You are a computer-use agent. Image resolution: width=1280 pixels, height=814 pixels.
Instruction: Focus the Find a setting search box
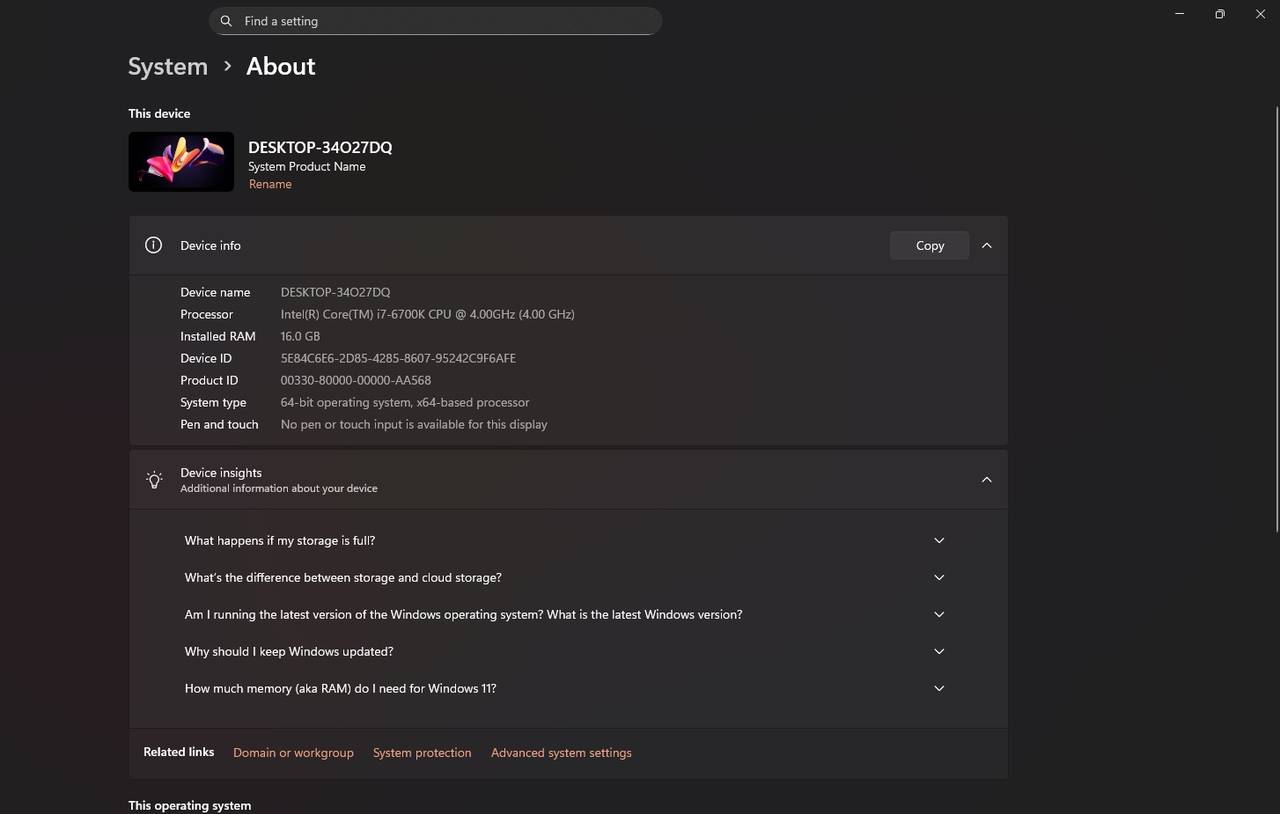[x=435, y=21]
